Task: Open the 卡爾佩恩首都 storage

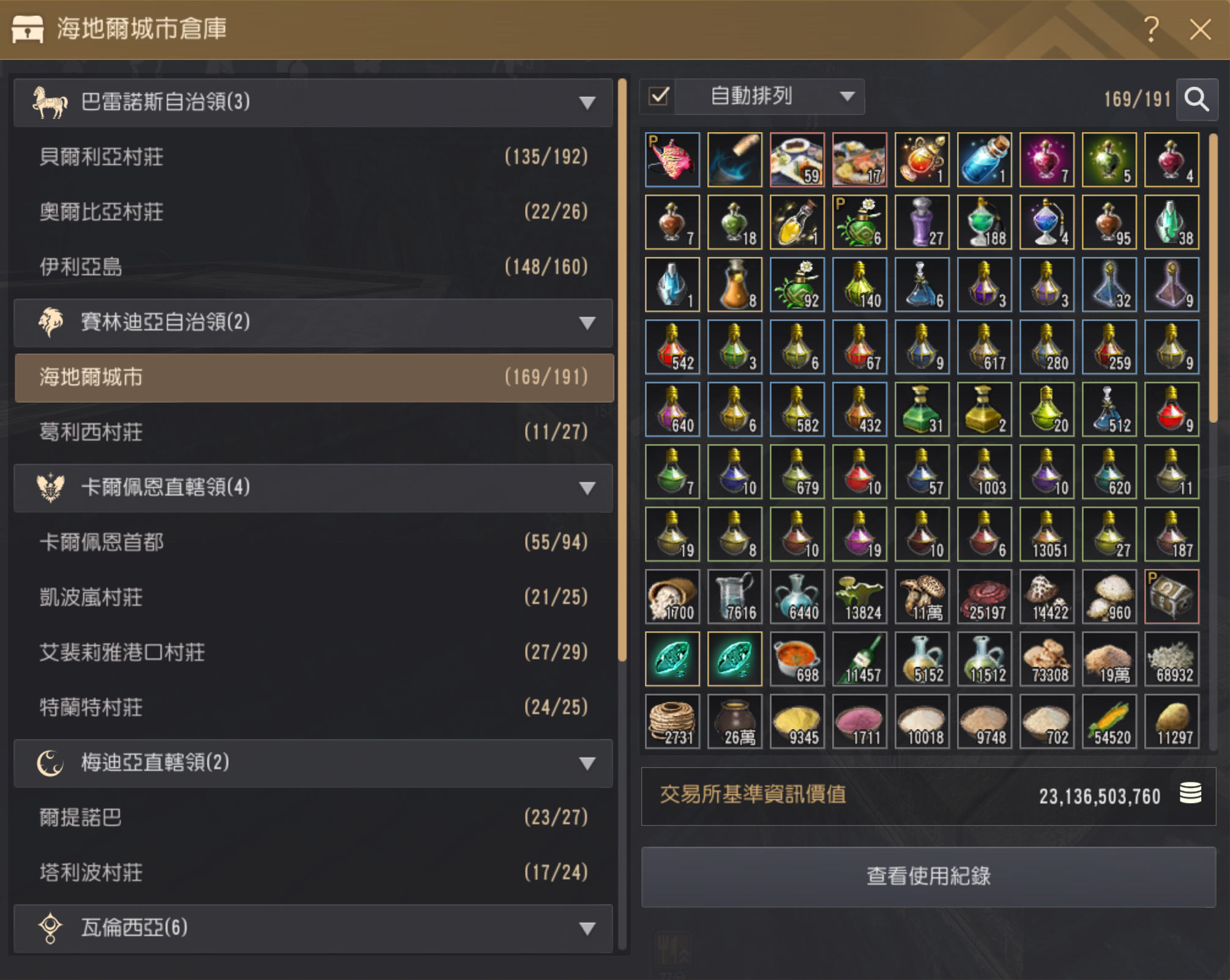Action: [x=313, y=543]
